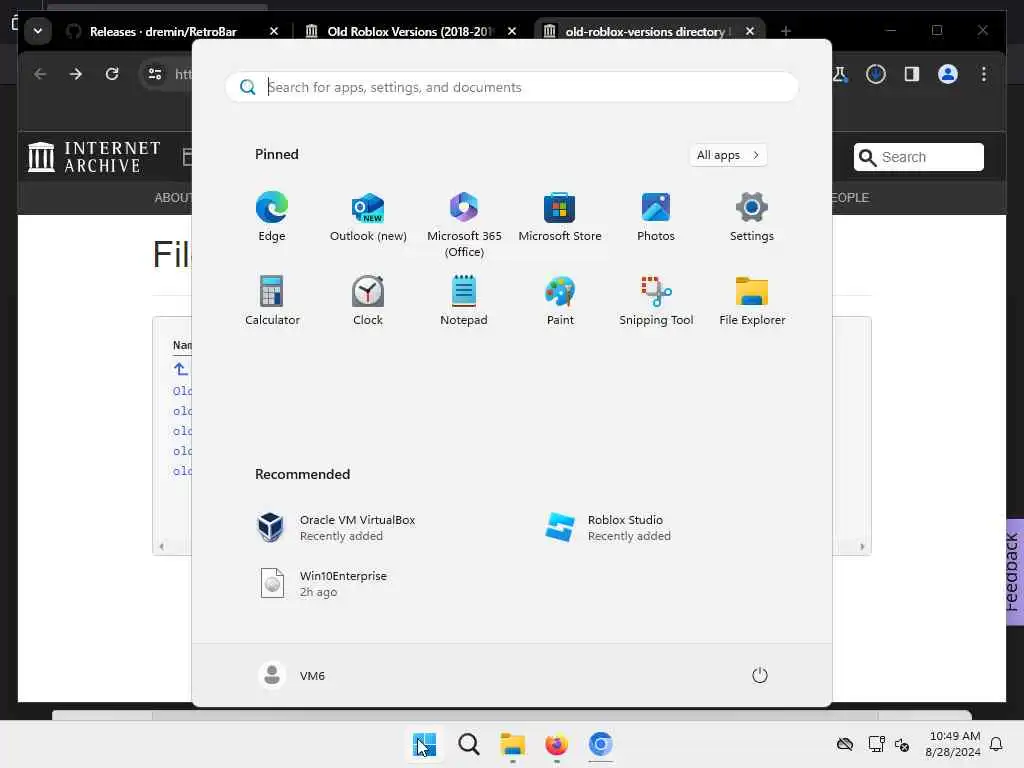This screenshot has width=1024, height=768.
Task: Open Snipping Tool
Action: click(656, 301)
